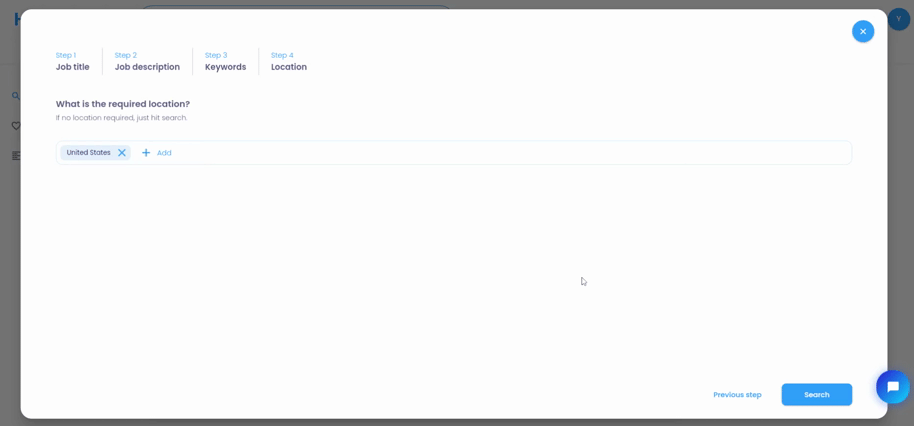This screenshot has height=426, width=914.
Task: Go back using the Previous step link
Action: [737, 395]
